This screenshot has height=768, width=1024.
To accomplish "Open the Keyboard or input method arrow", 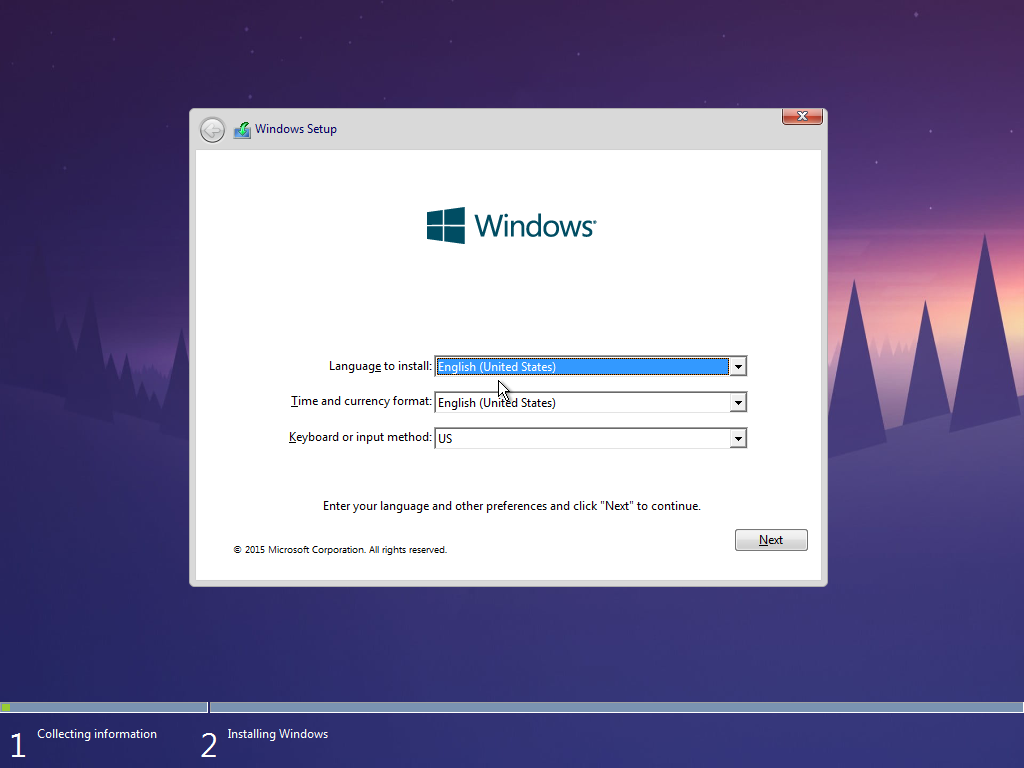I will [738, 439].
